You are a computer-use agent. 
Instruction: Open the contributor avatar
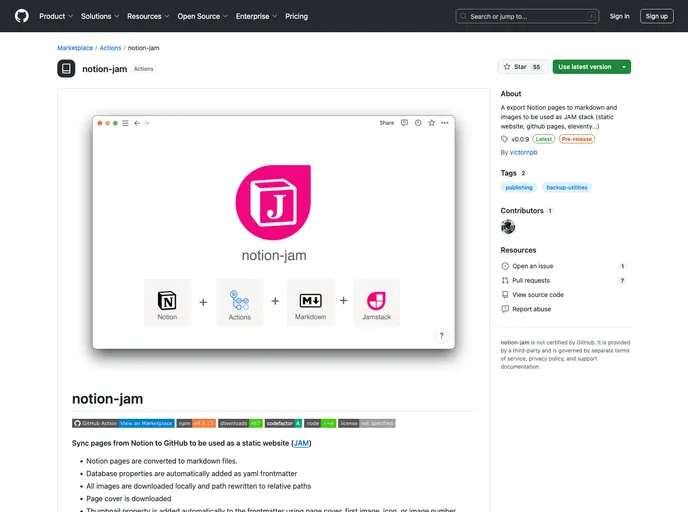pos(508,227)
